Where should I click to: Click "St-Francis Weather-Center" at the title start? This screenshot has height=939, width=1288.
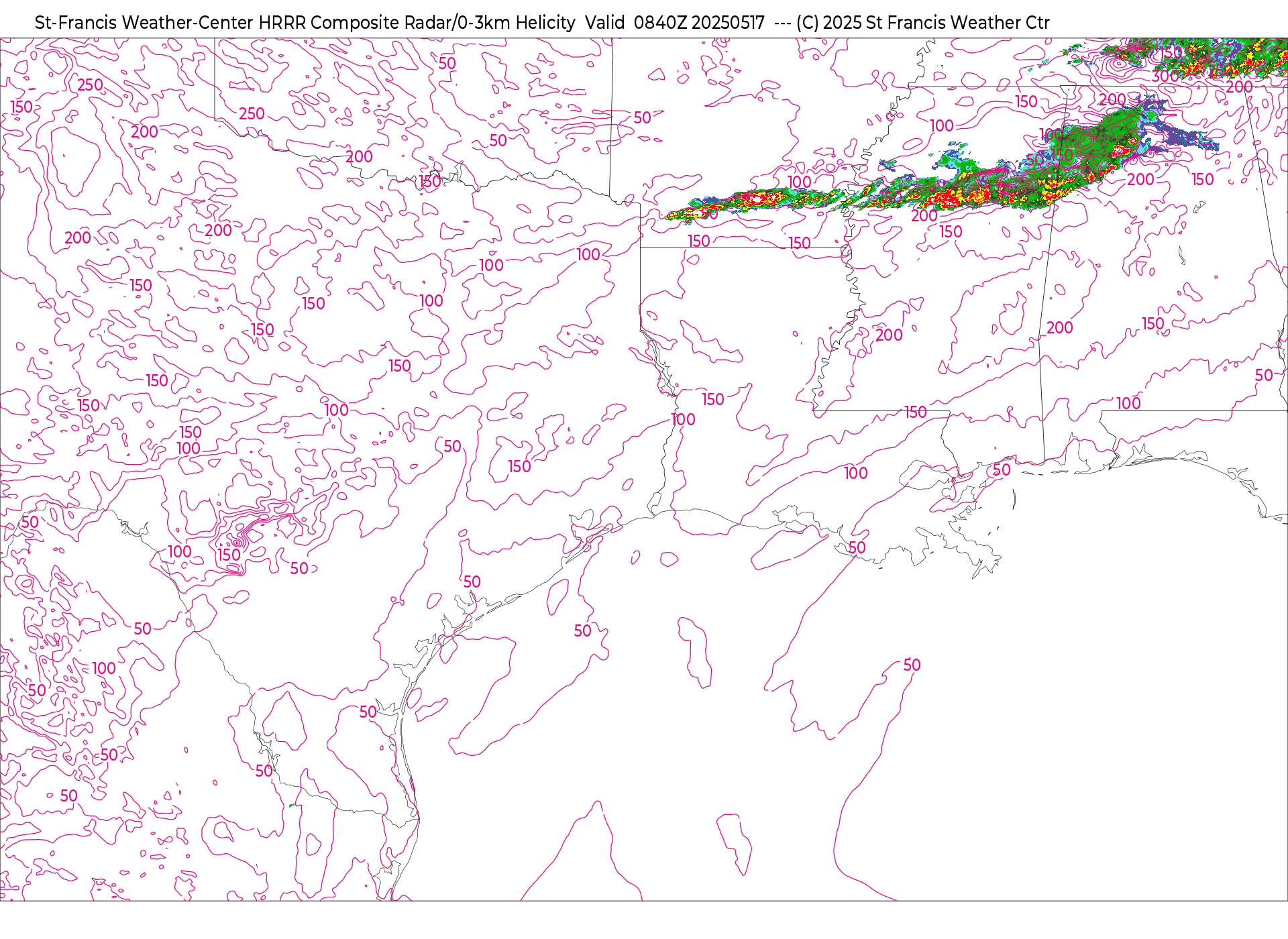click(x=144, y=23)
